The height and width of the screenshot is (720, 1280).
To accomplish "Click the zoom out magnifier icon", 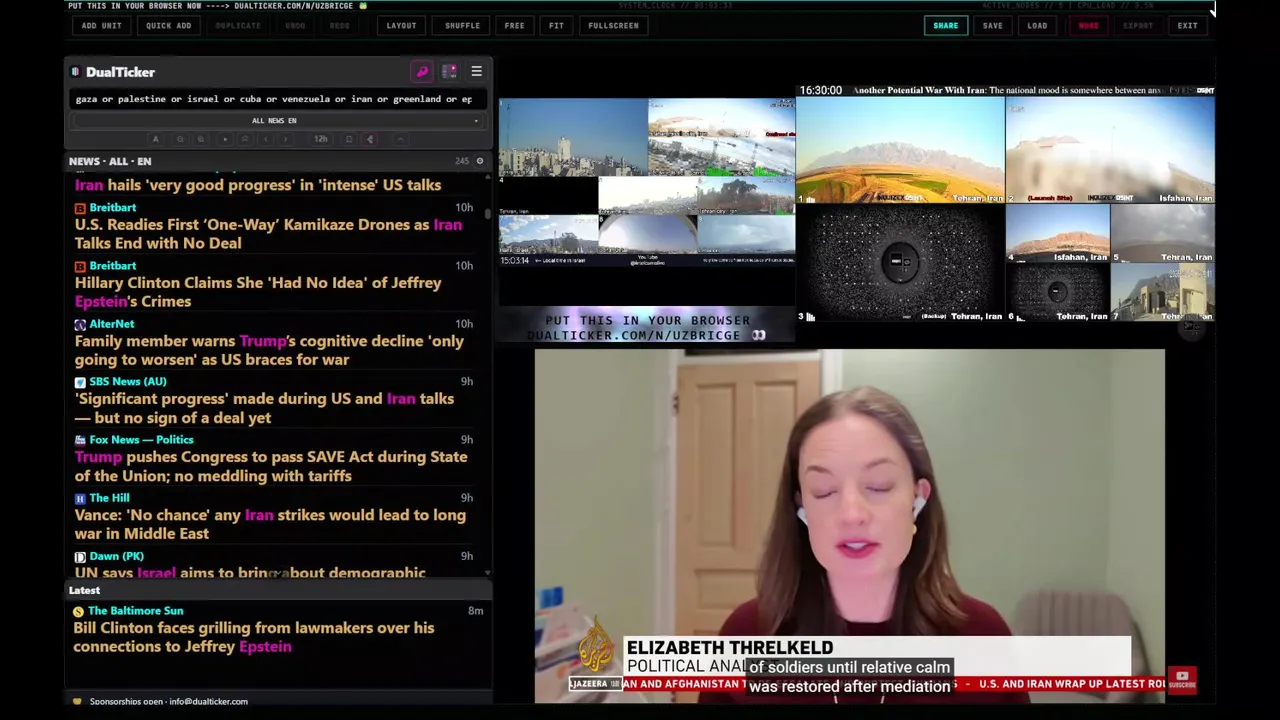I will tap(180, 139).
